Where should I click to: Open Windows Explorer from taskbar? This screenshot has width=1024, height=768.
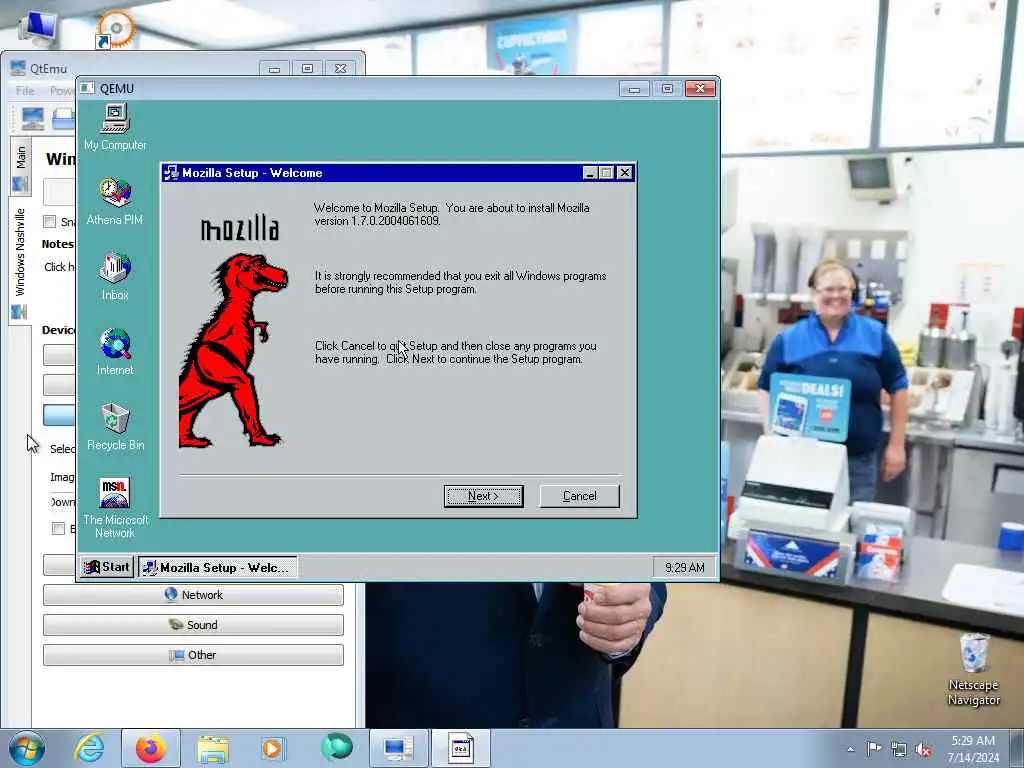213,748
